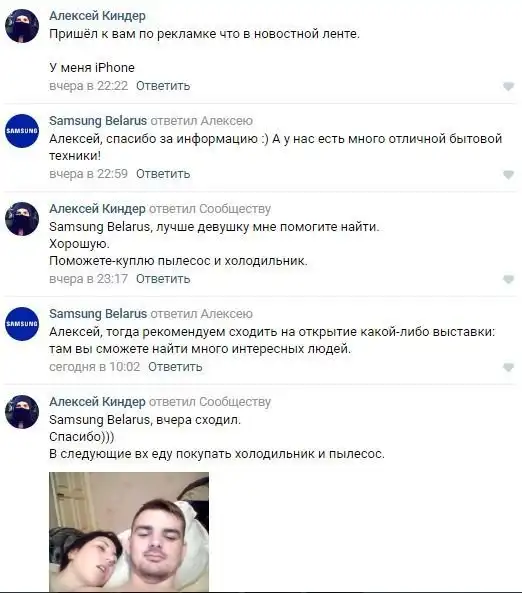Like the comment about пылесос и холодильник
The image size is (522, 593).
[x=508, y=279]
